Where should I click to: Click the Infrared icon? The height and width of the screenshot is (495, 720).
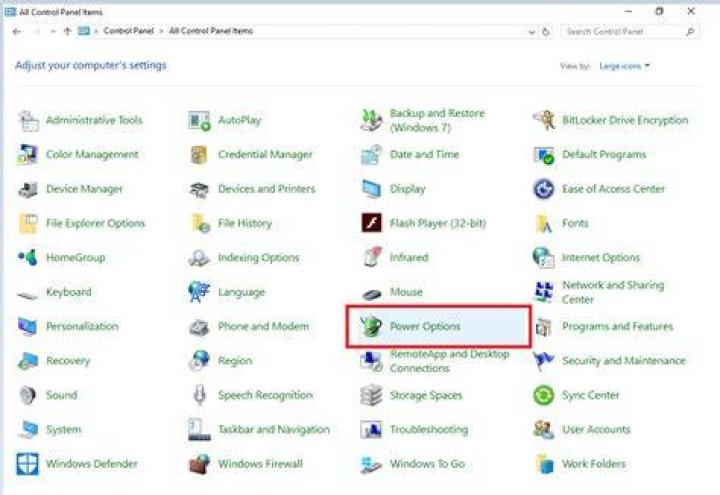(x=372, y=257)
